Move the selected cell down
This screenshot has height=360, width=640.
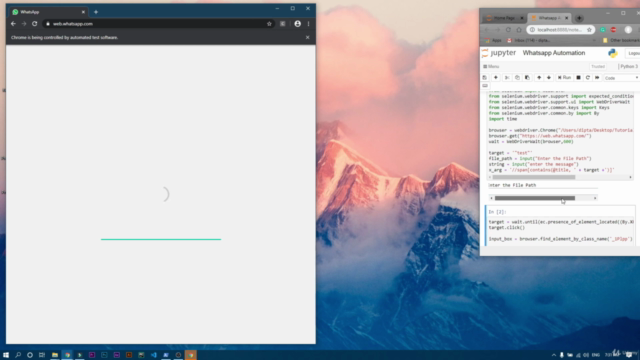pyautogui.click(x=549, y=78)
